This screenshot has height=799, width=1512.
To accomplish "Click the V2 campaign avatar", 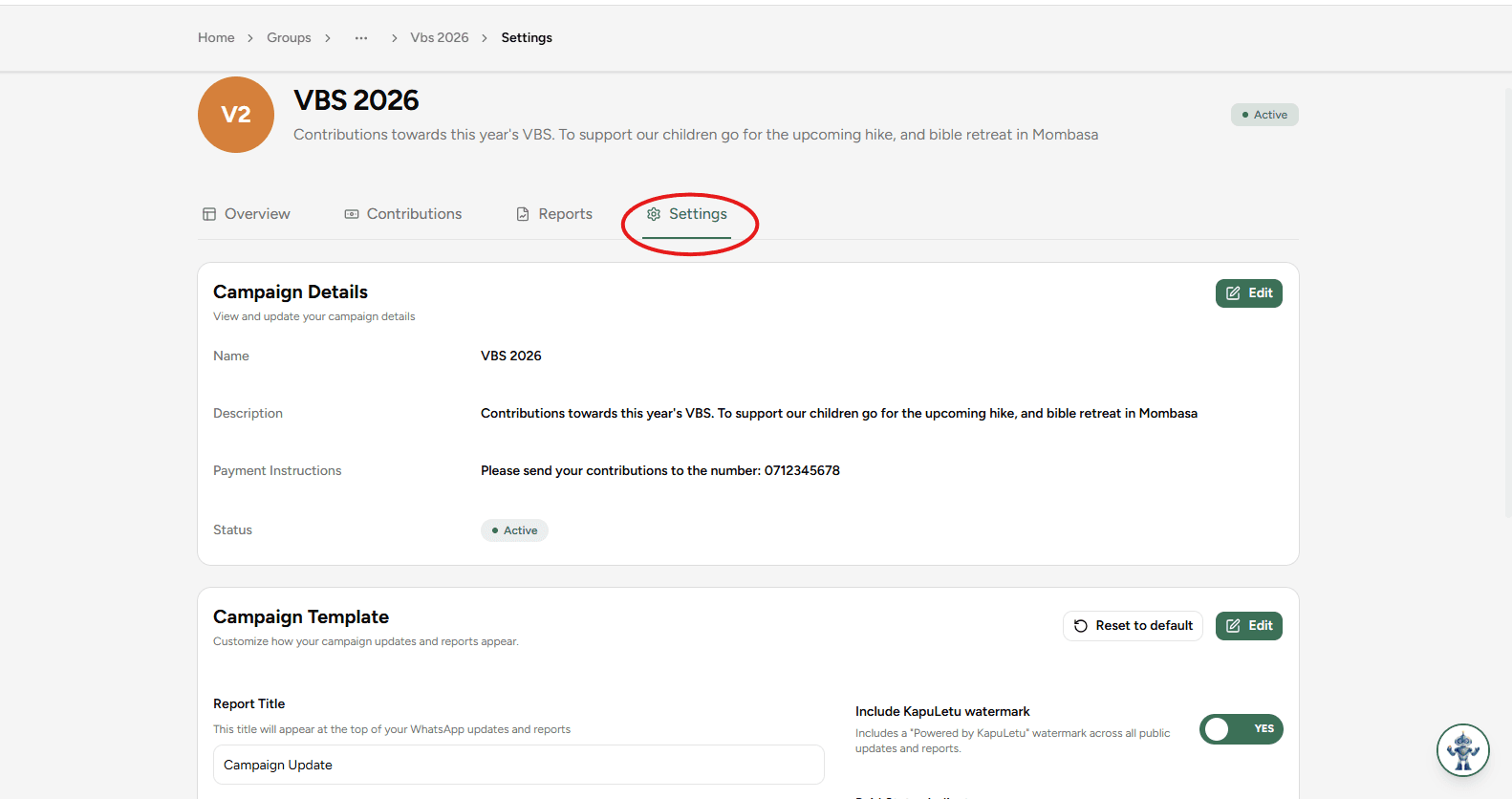I will 236,115.
